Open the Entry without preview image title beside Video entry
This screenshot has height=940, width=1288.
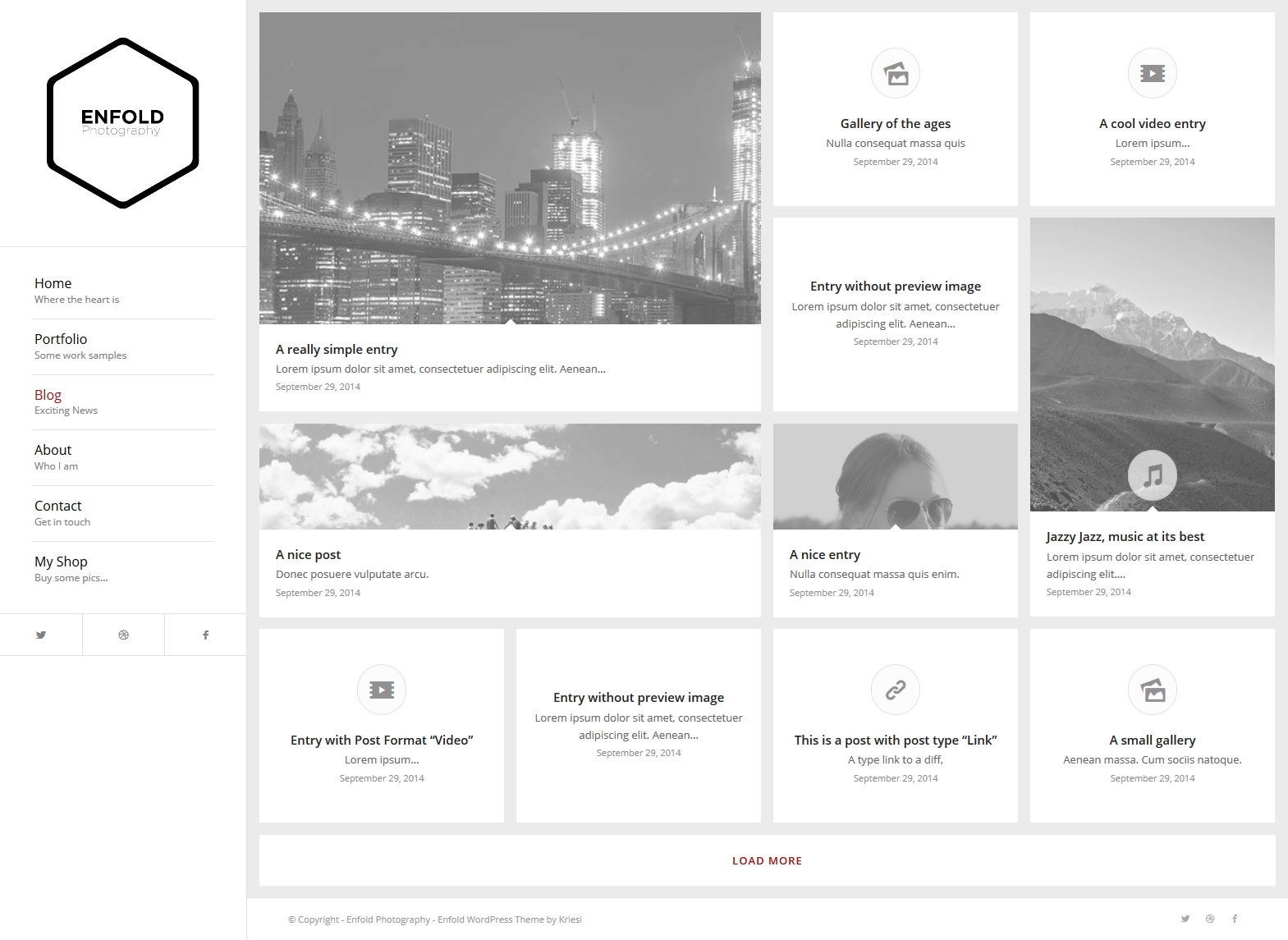639,697
